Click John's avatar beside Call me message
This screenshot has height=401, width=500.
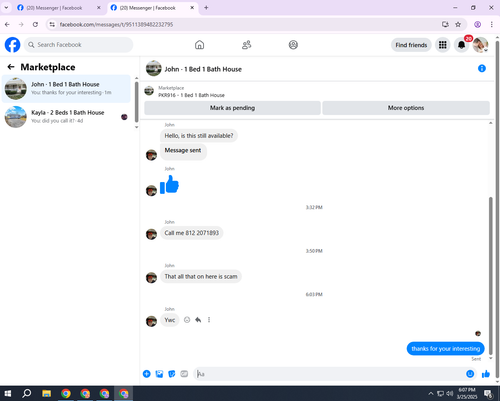[x=151, y=234]
